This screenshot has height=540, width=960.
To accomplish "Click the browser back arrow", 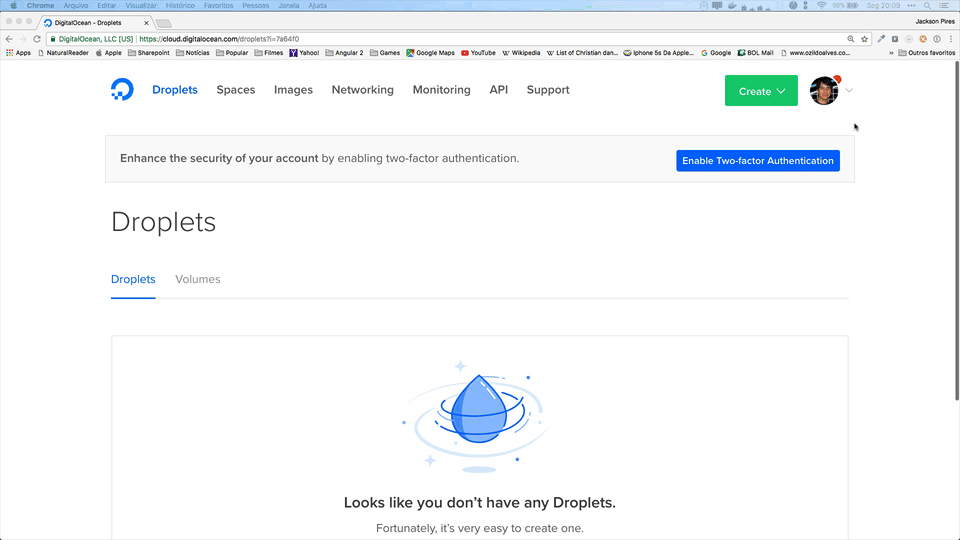I will [x=9, y=39].
